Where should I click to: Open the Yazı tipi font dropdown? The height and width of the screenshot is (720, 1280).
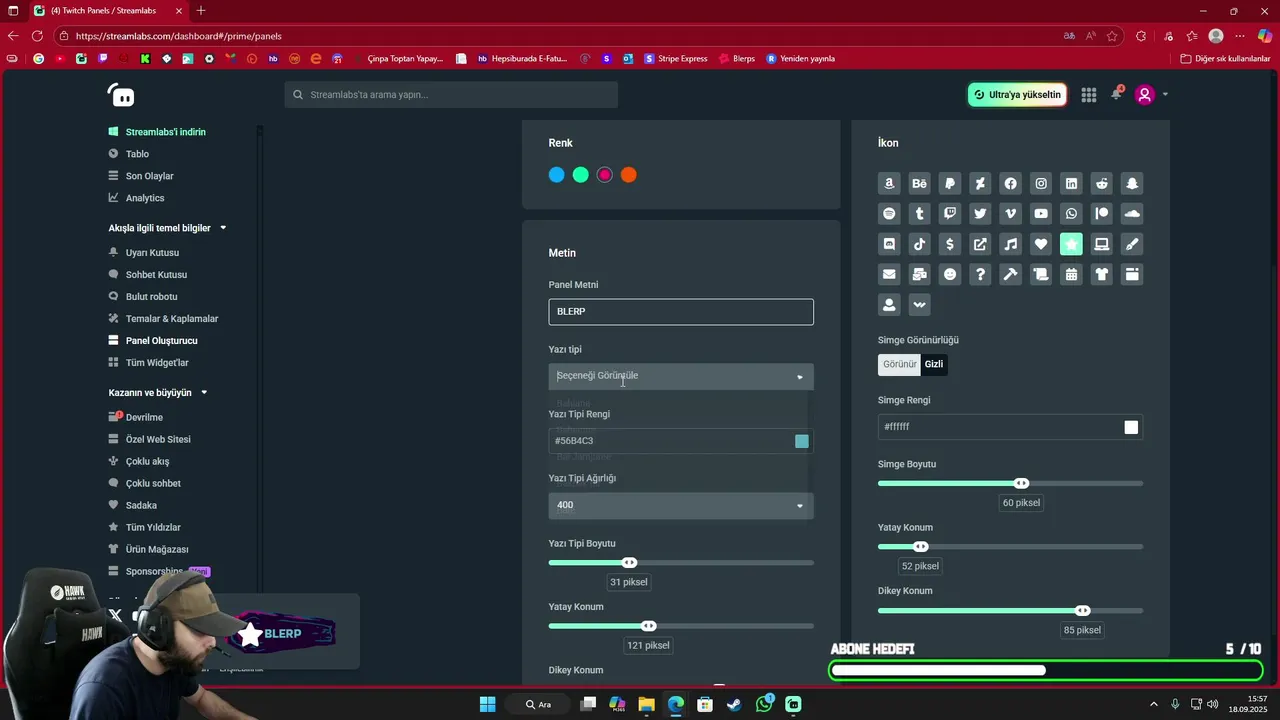681,376
